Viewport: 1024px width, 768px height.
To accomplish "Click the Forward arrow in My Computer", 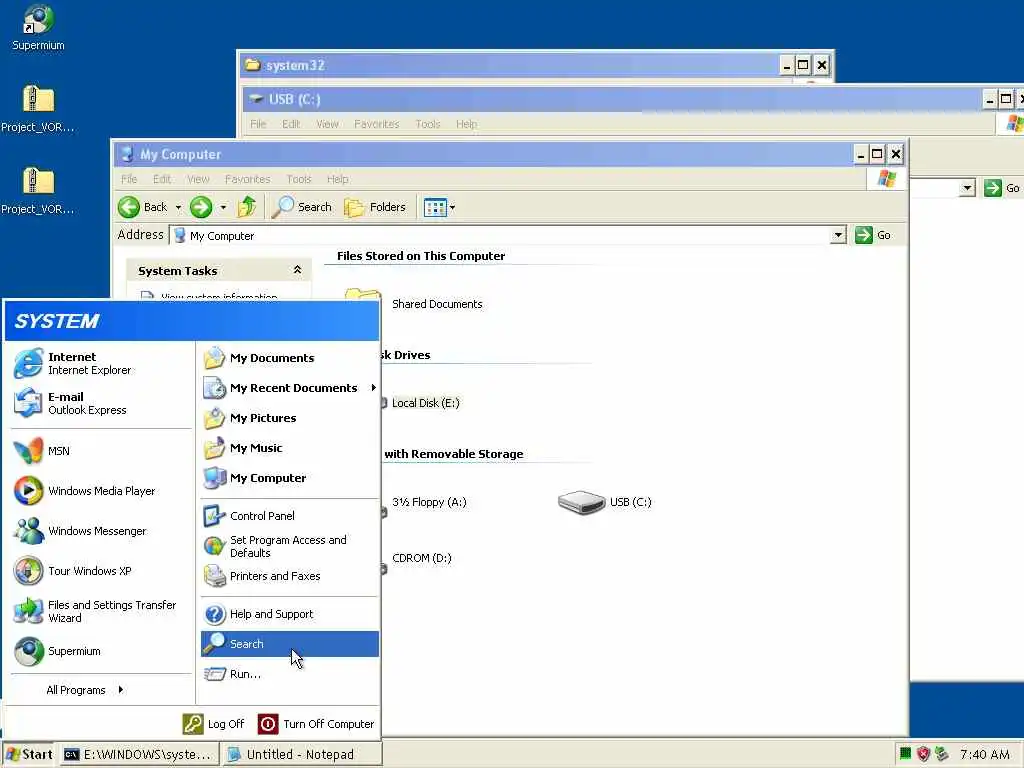I will (x=201, y=207).
